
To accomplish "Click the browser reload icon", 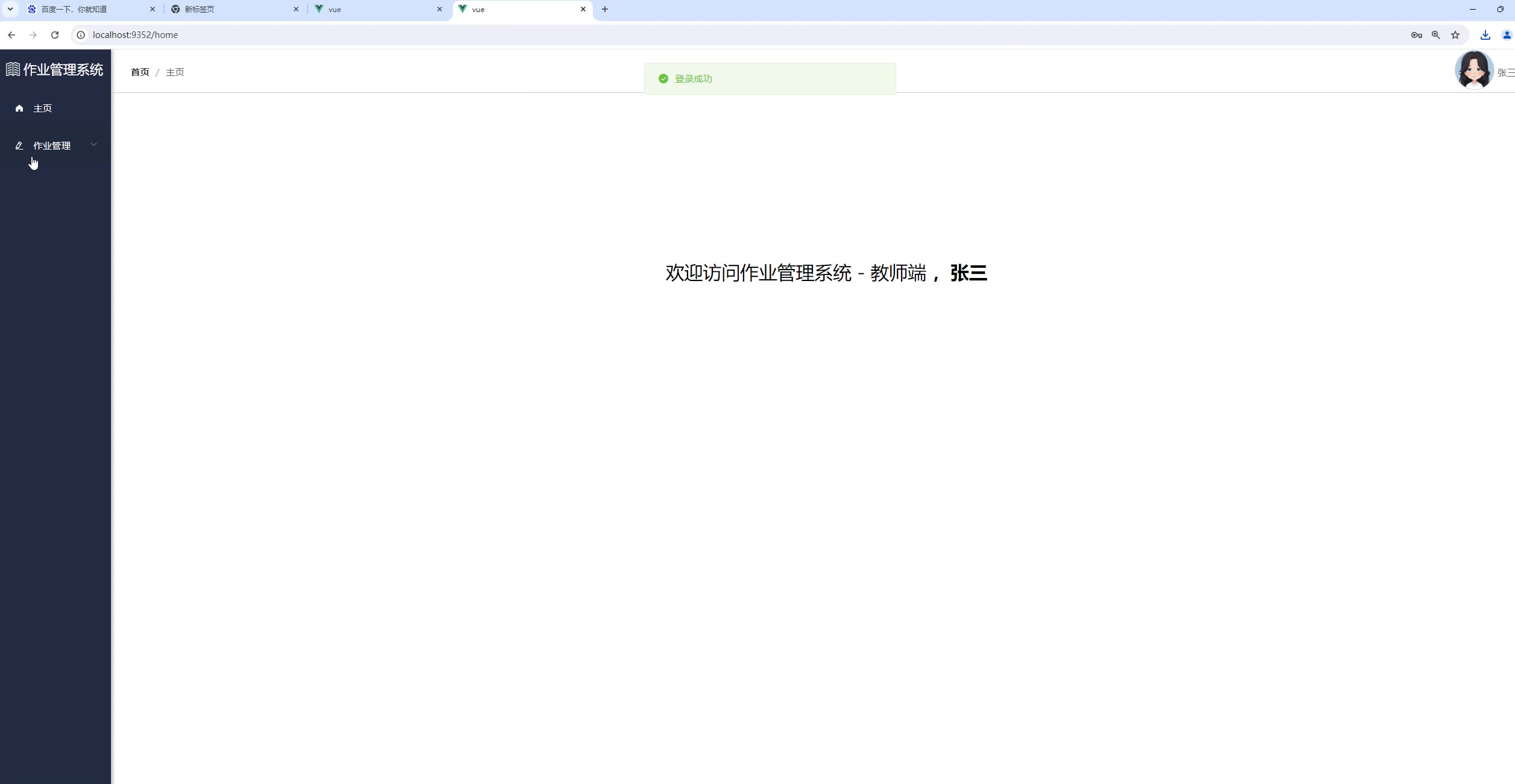I will coord(55,35).
